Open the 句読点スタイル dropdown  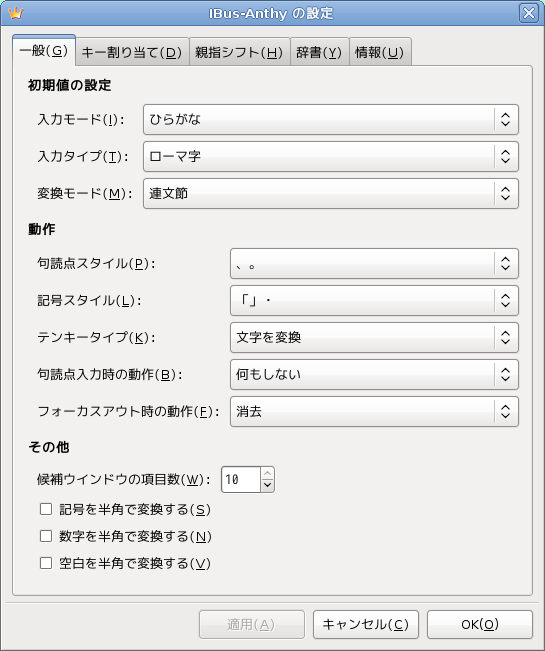(374, 264)
